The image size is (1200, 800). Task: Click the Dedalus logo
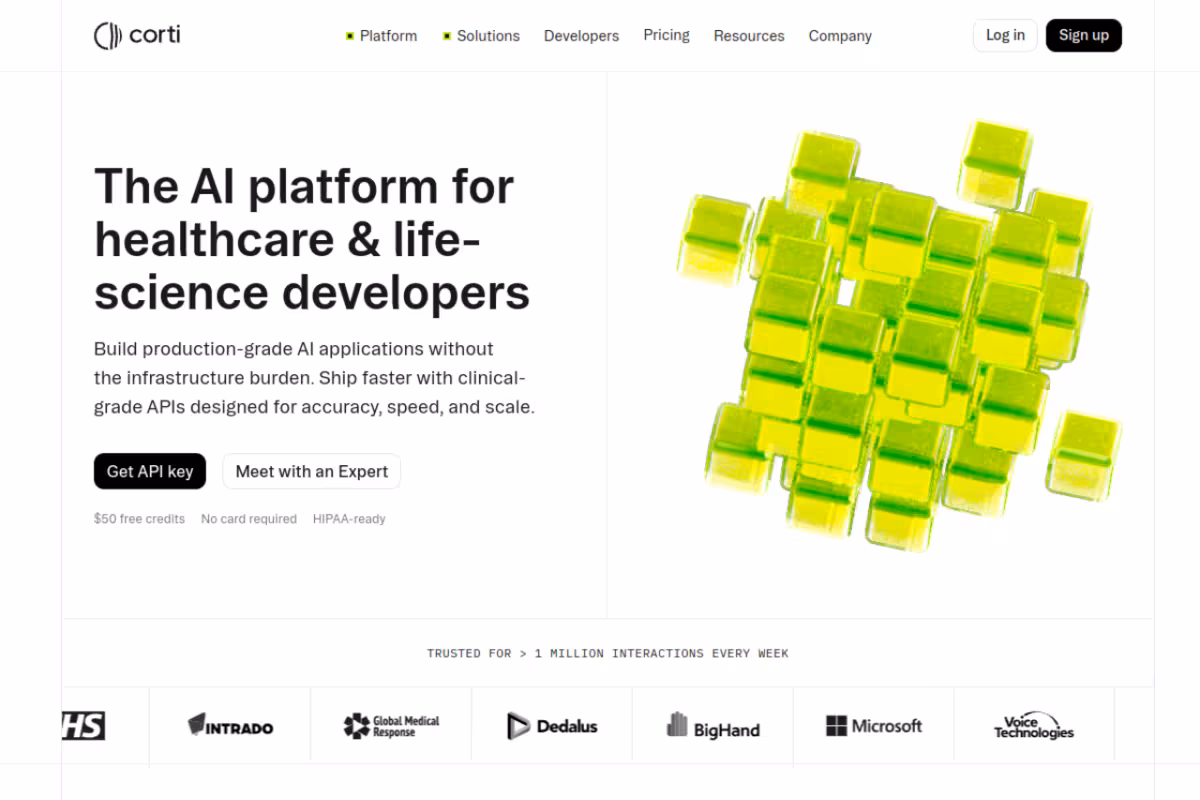click(x=552, y=726)
